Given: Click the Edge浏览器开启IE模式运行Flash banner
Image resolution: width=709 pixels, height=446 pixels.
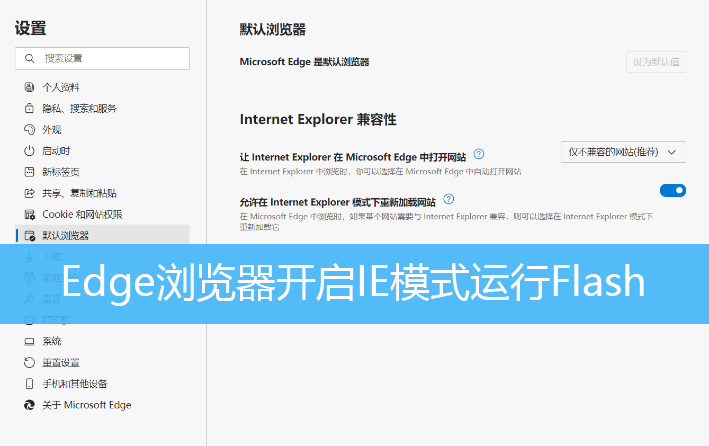Looking at the screenshot, I should tap(354, 283).
